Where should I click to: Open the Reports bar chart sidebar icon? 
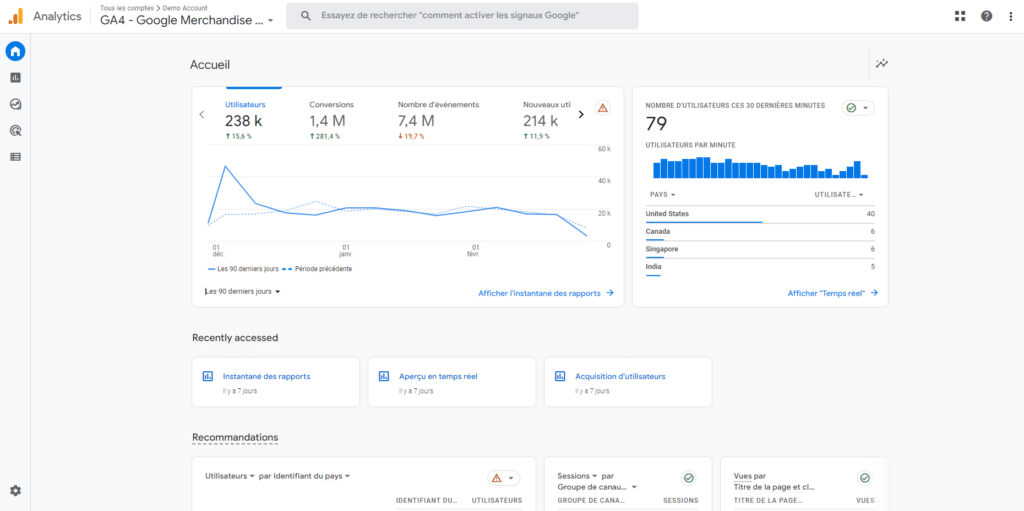point(15,78)
